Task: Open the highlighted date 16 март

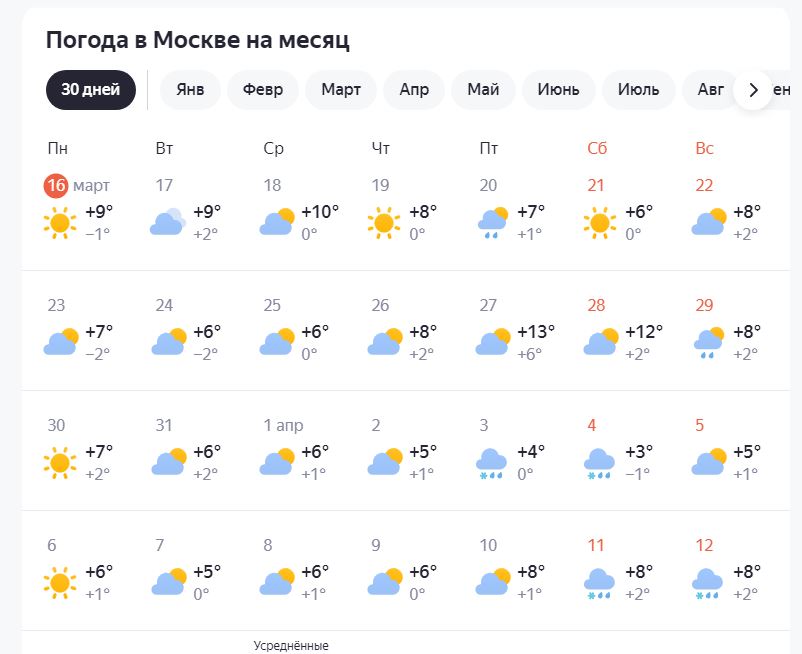Action: click(x=77, y=185)
